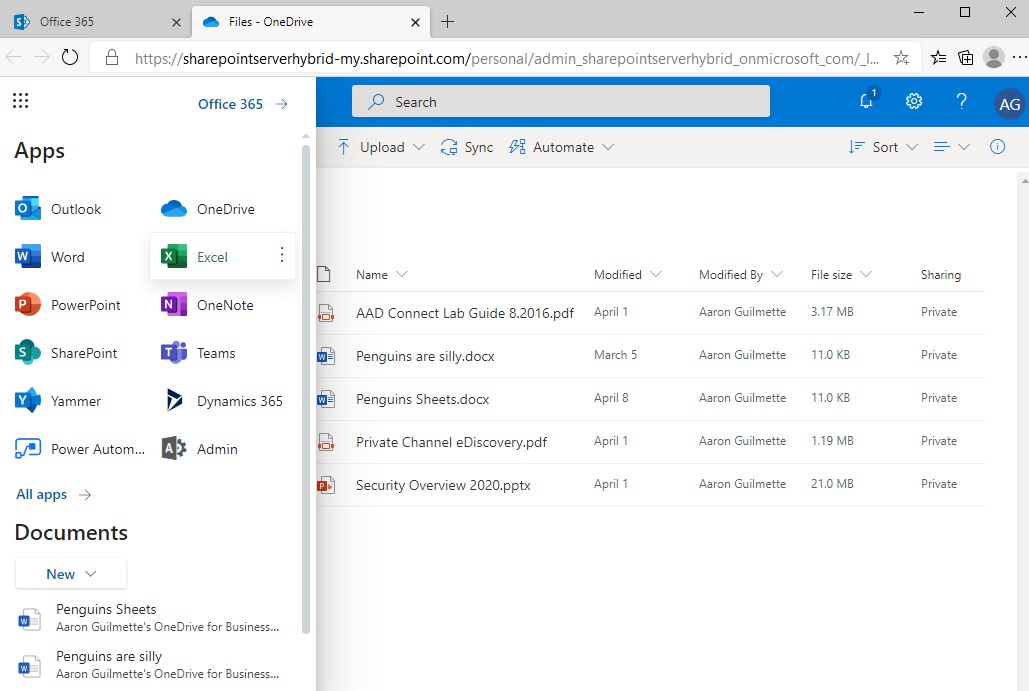Open the app launcher waffle icon

(20, 100)
